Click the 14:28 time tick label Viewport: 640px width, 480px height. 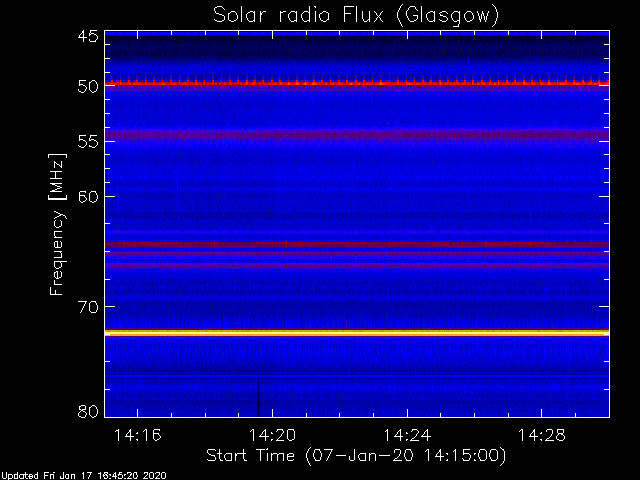[542, 435]
